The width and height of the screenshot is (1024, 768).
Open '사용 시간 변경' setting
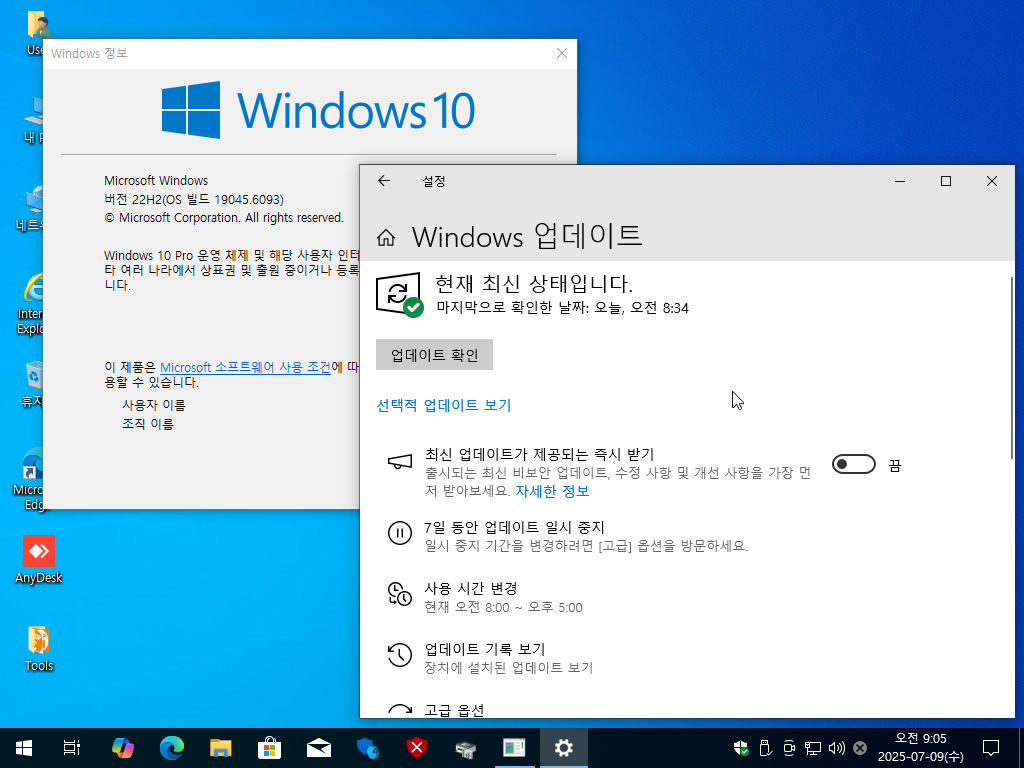(470, 588)
